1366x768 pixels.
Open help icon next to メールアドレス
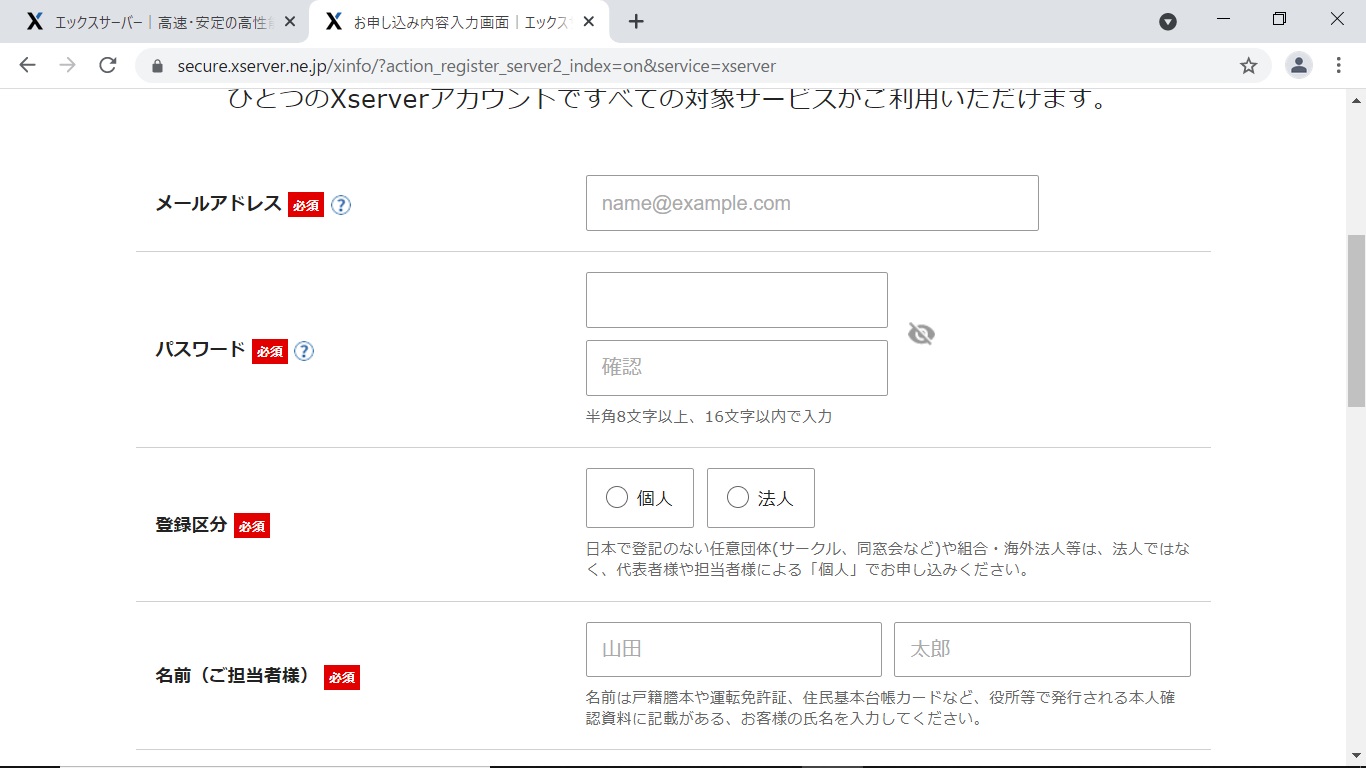(x=341, y=205)
